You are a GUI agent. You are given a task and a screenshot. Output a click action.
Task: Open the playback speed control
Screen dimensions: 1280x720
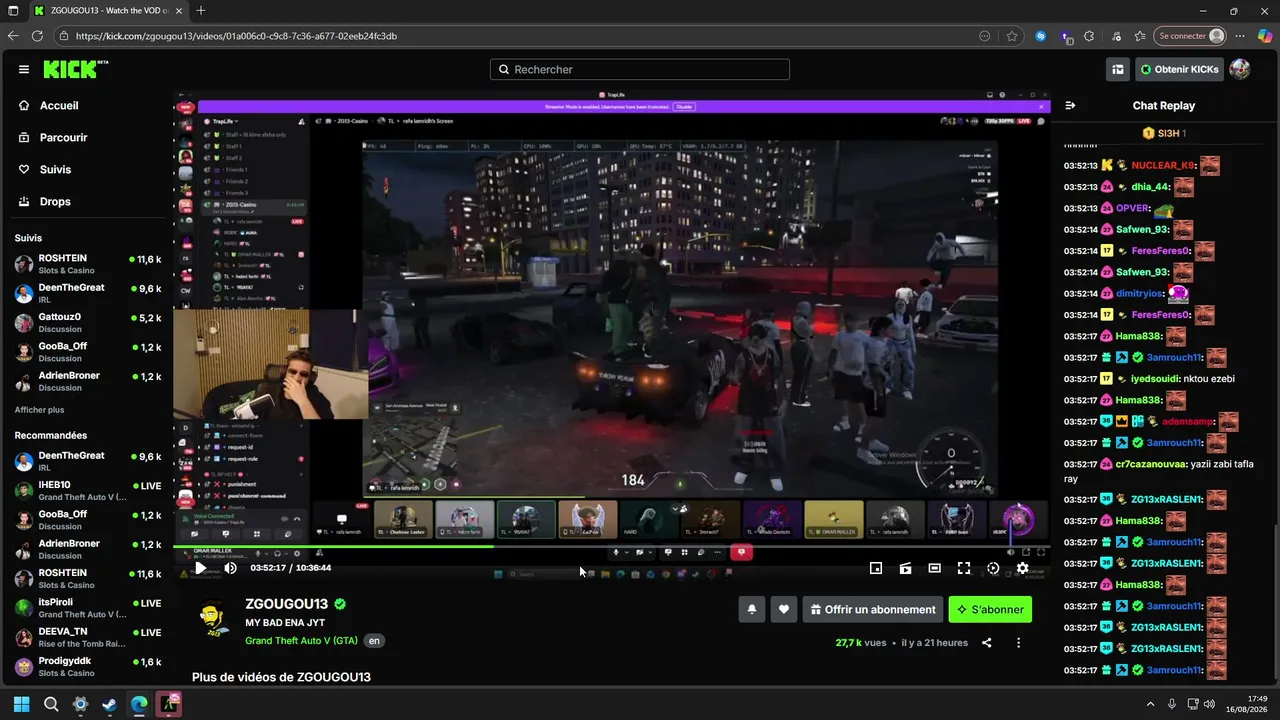[x=993, y=568]
